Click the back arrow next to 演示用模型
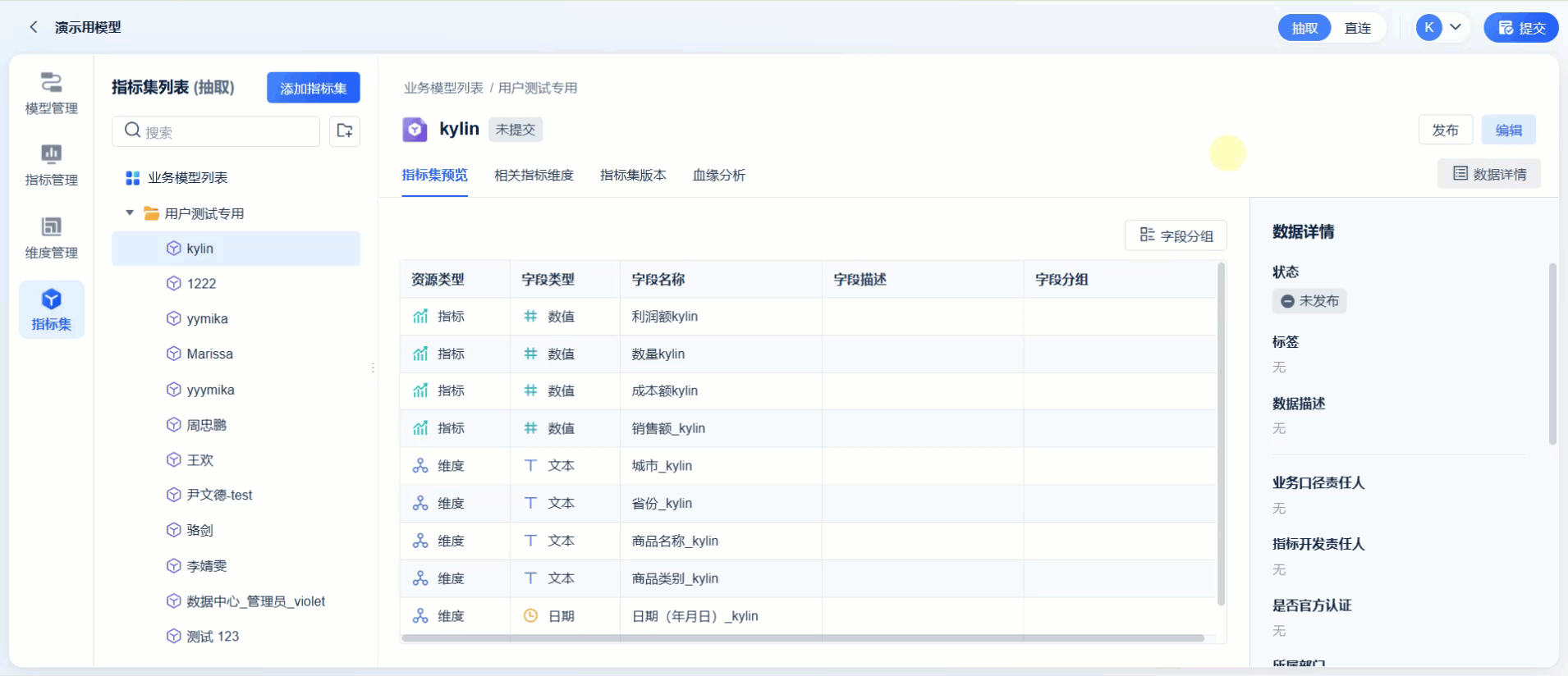The image size is (1568, 676). (x=34, y=27)
